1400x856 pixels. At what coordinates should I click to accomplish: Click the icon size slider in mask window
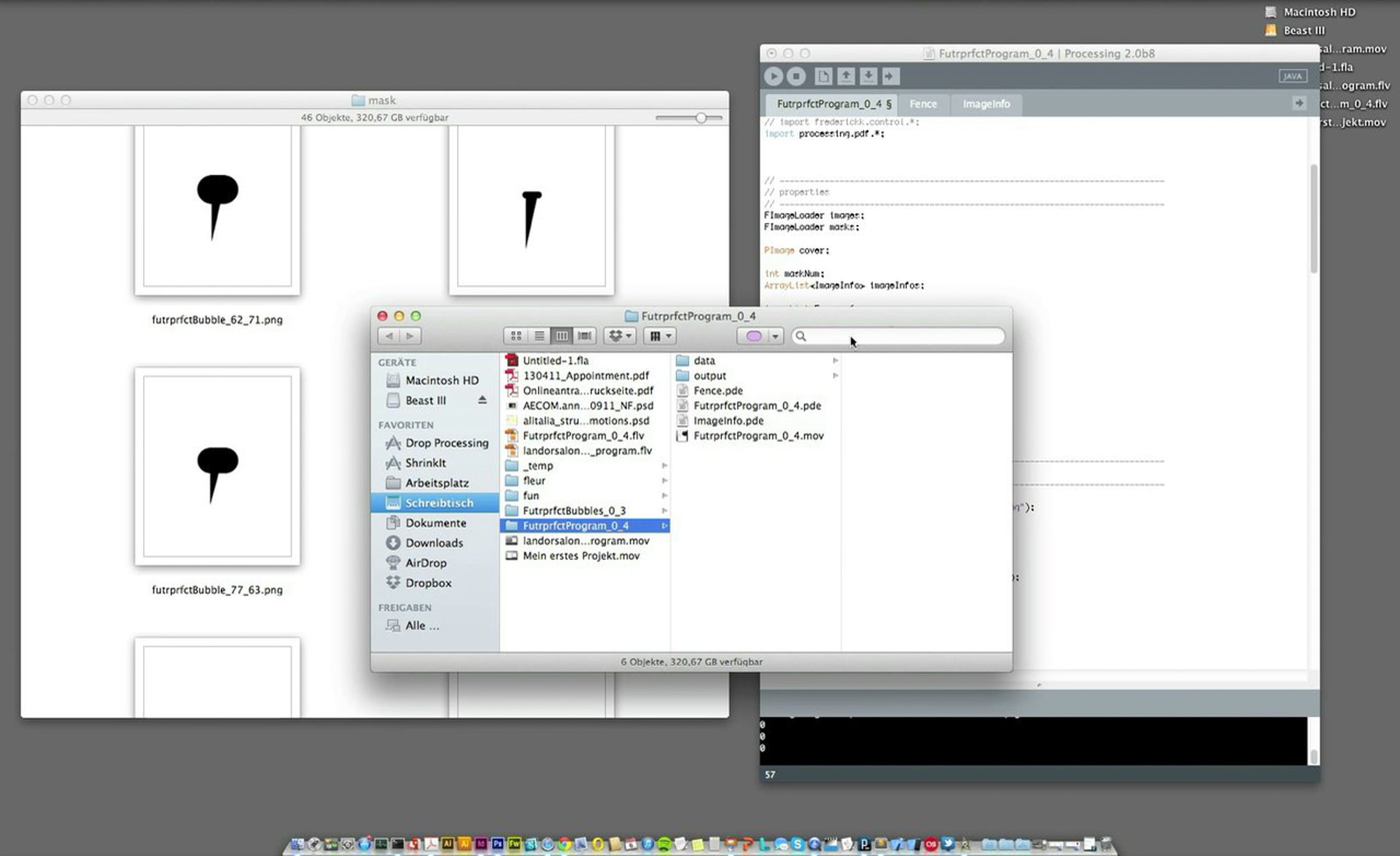click(701, 118)
